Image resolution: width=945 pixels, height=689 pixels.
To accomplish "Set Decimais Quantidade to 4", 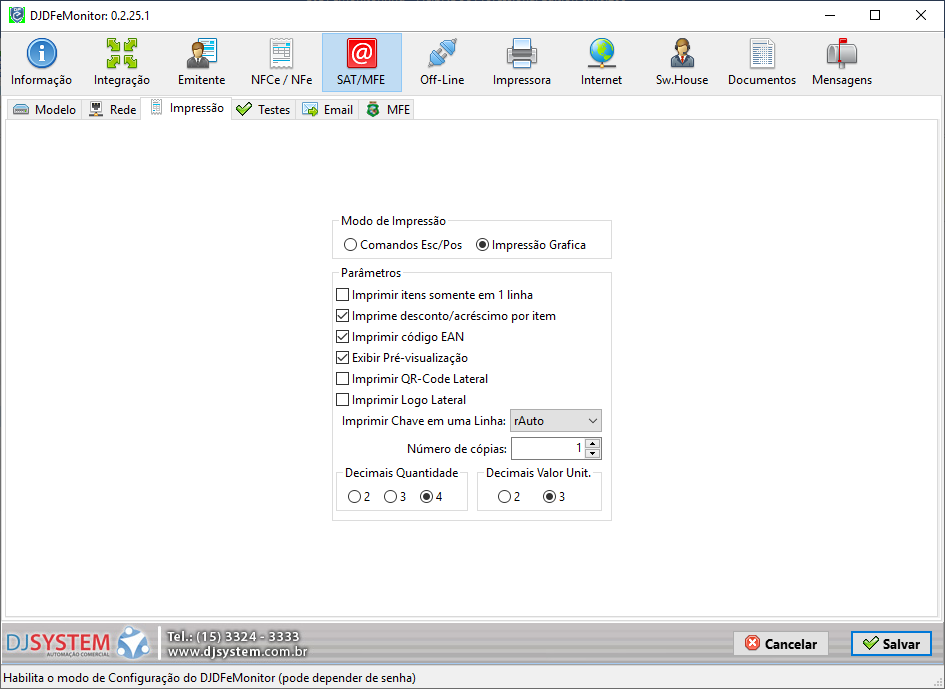I will [432, 497].
